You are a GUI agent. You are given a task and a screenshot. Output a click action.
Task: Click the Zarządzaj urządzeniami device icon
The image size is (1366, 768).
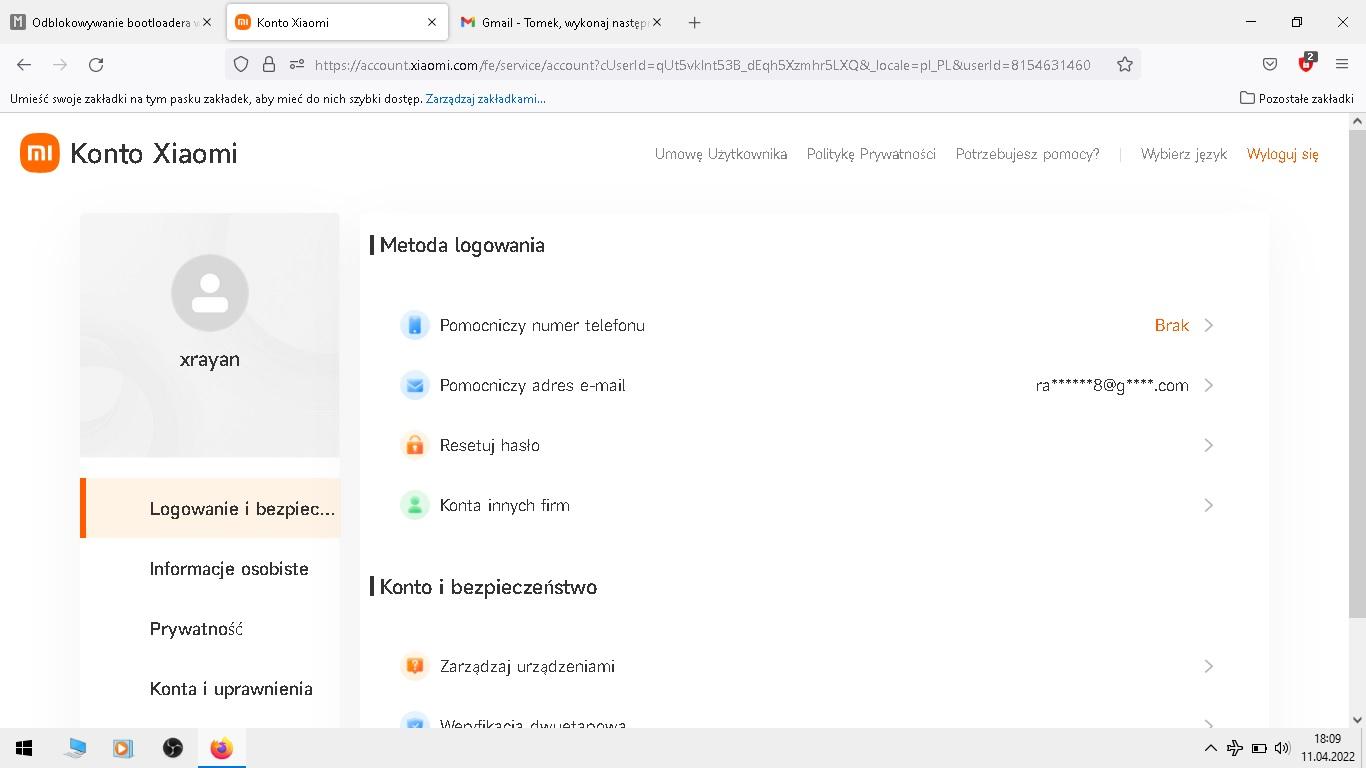point(415,667)
